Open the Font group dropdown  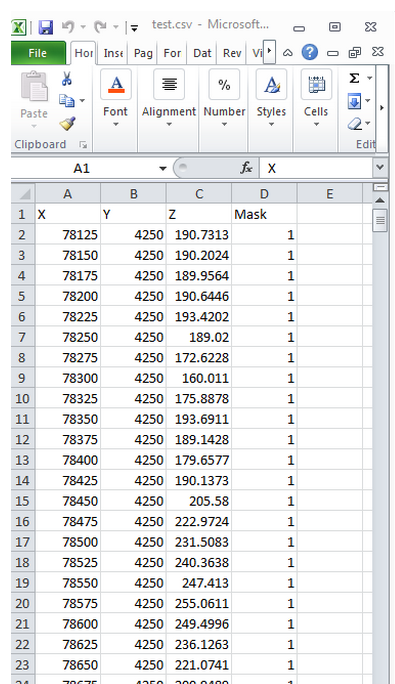[x=116, y=124]
